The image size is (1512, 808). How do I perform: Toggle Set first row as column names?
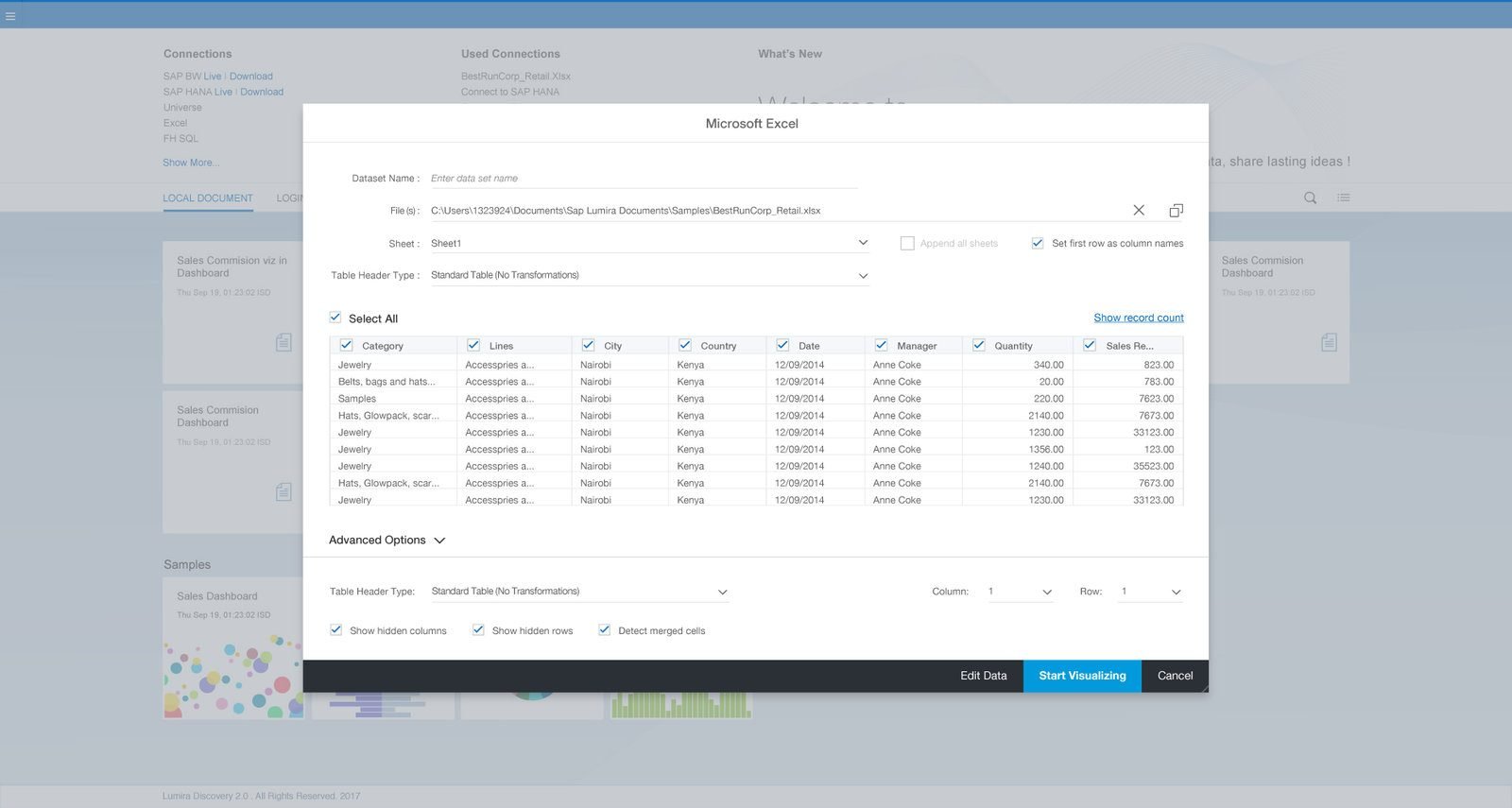point(1038,243)
